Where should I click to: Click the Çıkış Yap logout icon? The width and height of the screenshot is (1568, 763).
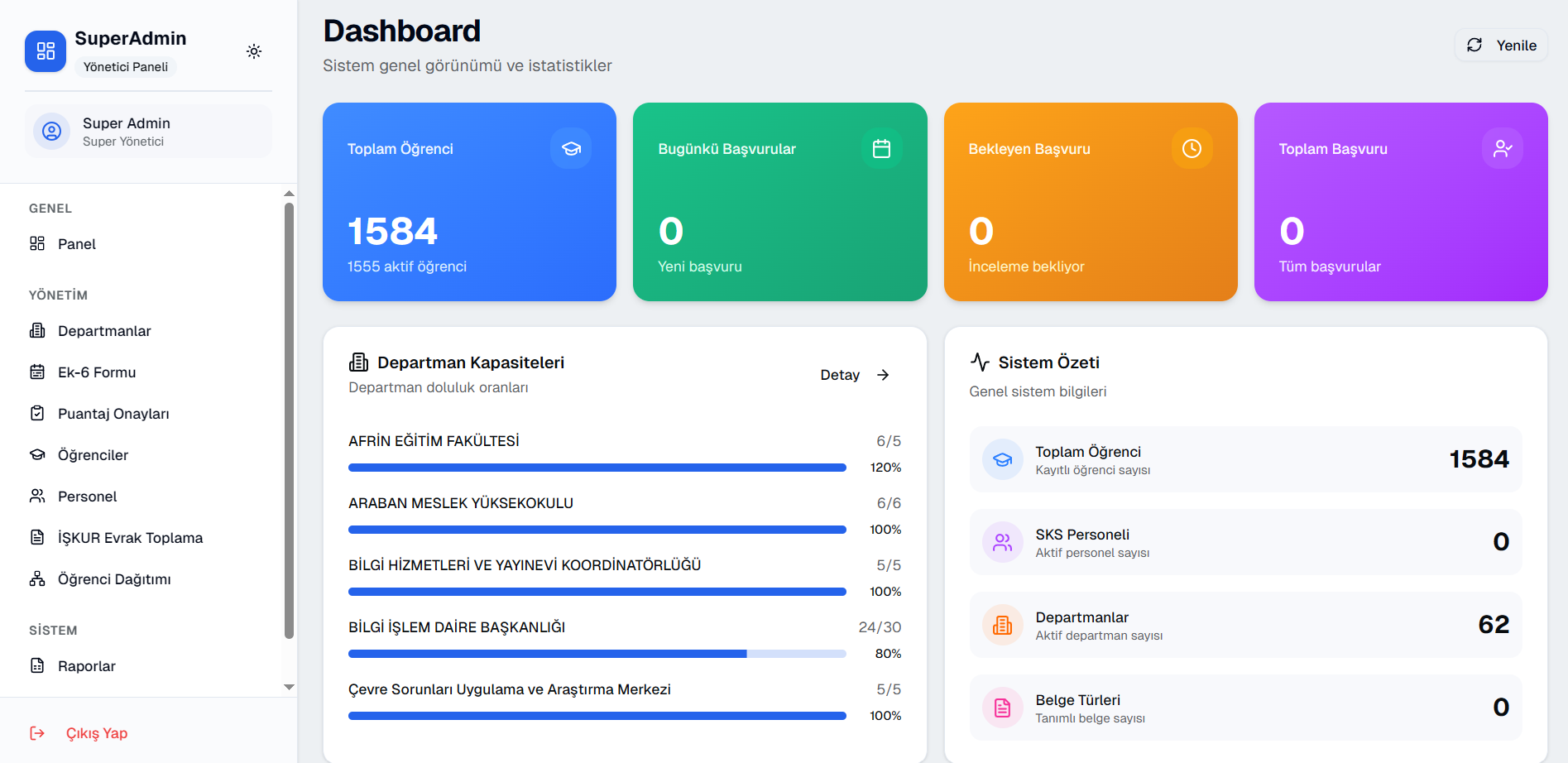(37, 733)
